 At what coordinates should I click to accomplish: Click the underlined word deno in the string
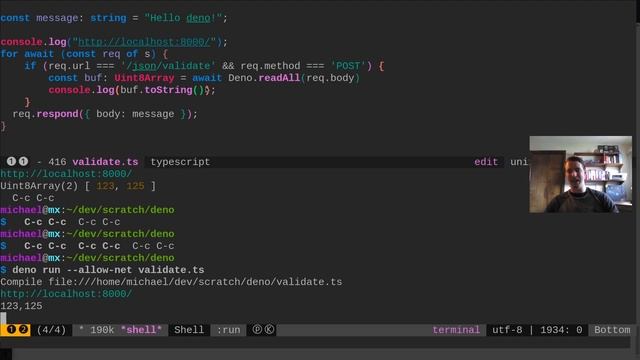(198, 18)
